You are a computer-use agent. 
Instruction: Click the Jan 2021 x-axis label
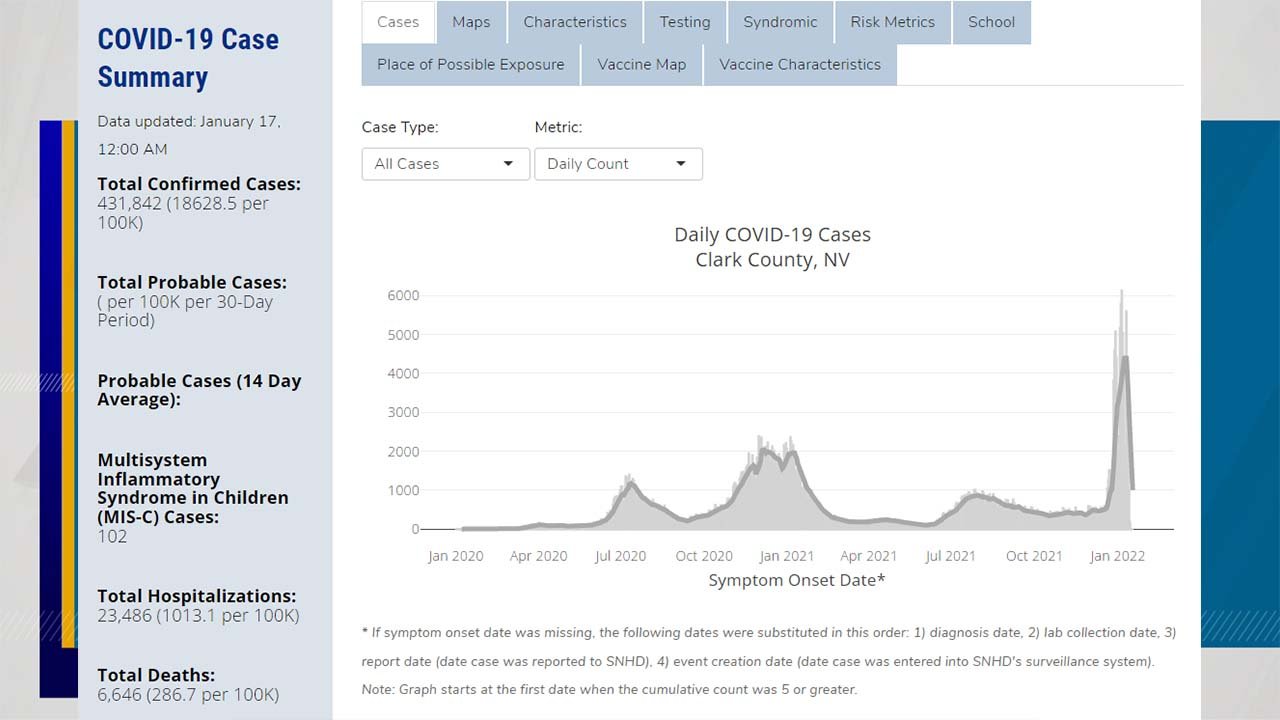coord(786,556)
